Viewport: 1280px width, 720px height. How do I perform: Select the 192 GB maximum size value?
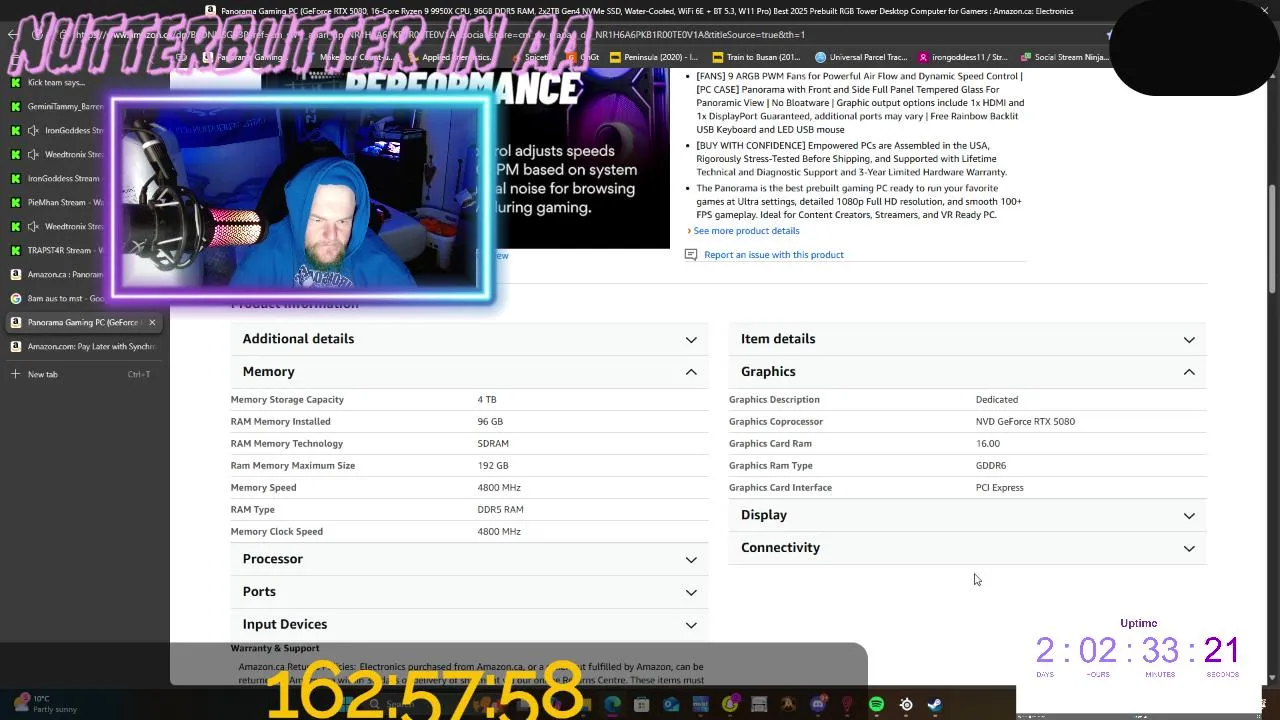493,465
